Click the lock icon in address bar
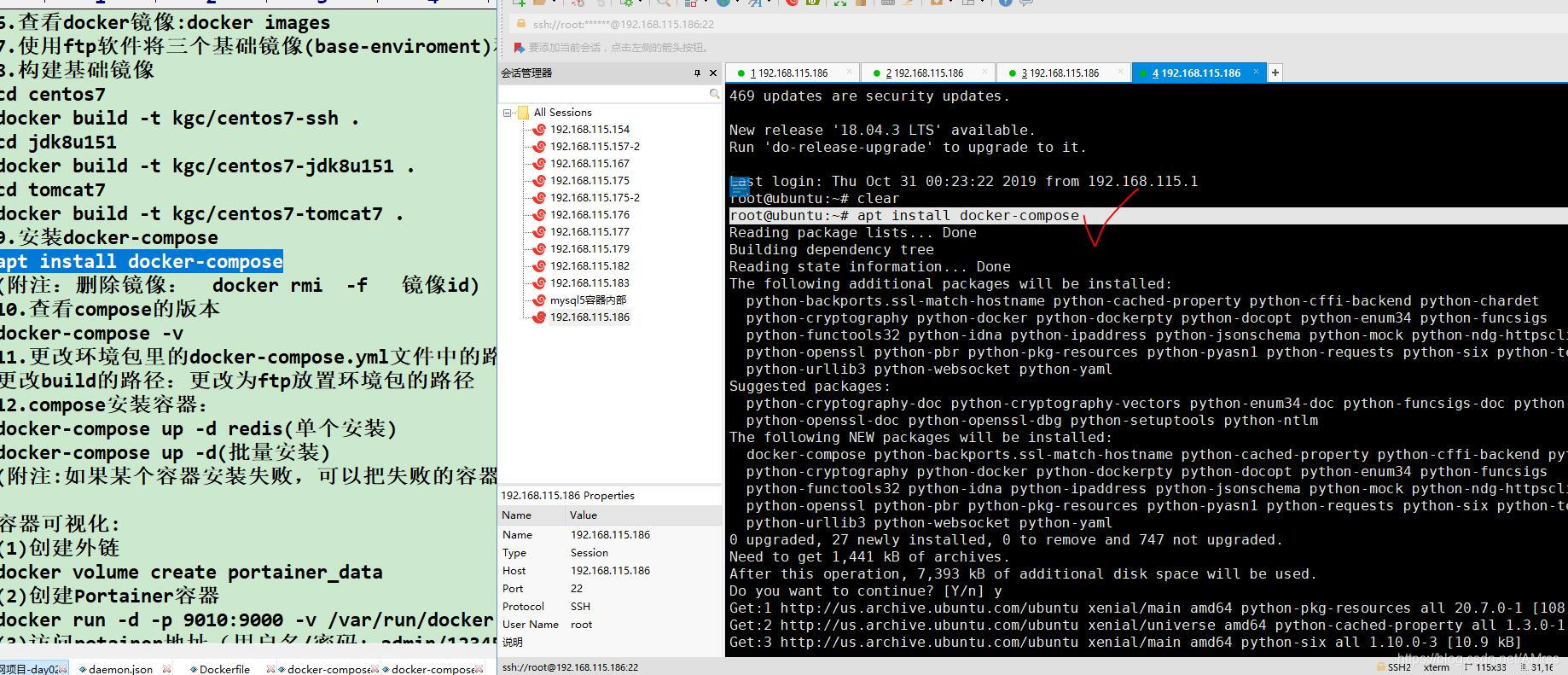This screenshot has height=675, width=1568. coord(521,24)
